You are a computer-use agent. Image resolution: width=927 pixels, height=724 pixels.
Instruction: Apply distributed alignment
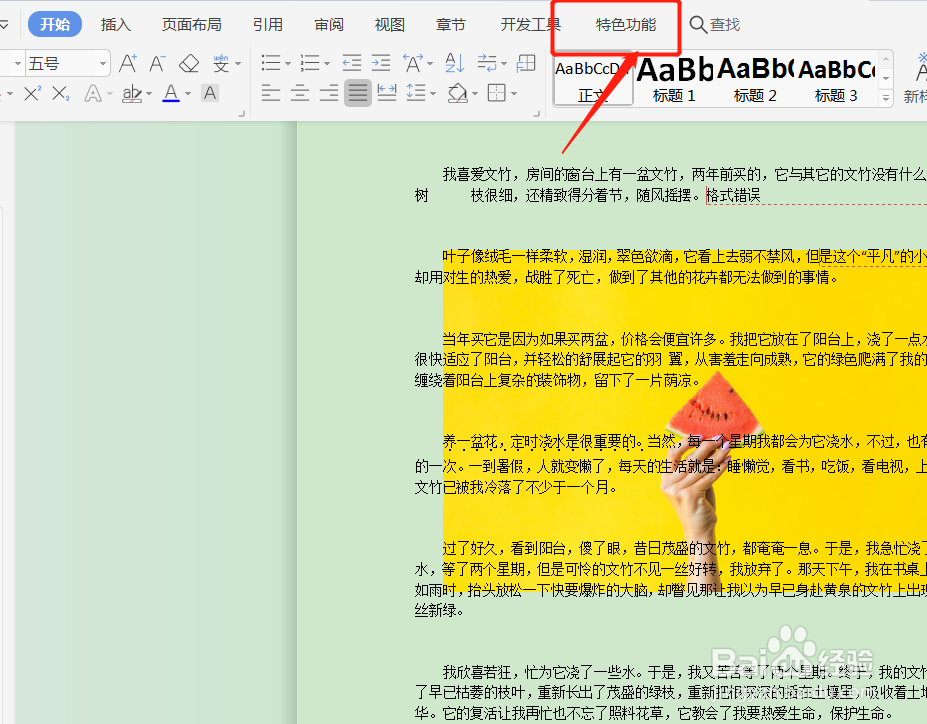pos(387,93)
